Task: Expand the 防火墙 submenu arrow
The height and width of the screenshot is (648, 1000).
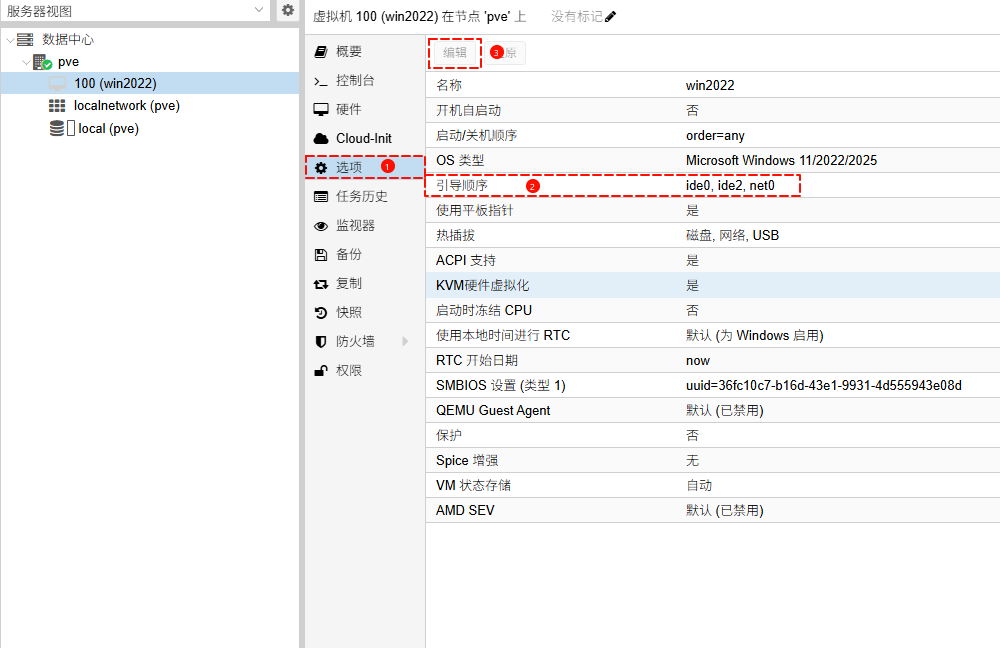Action: 405,341
